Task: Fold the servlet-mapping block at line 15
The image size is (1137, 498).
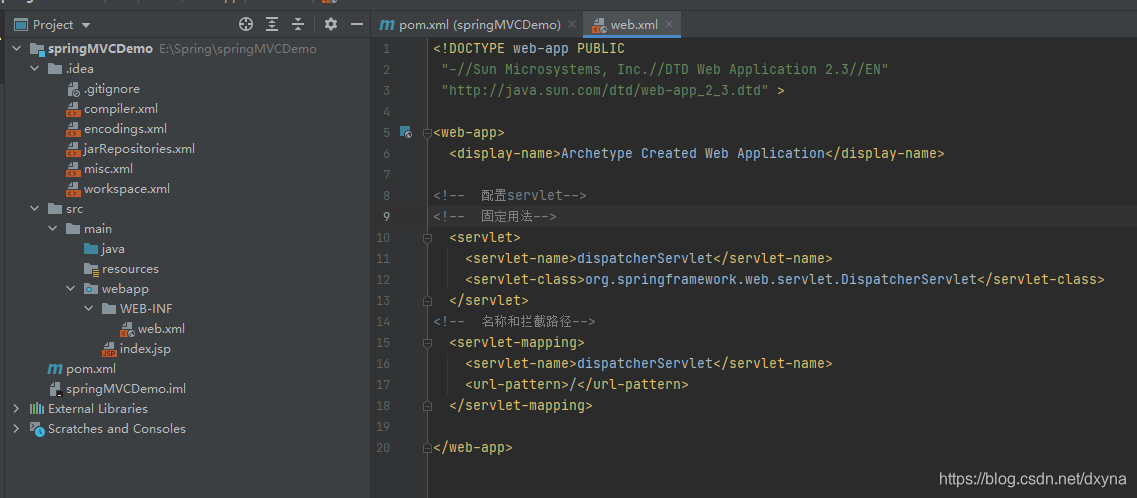Action: pos(428,342)
